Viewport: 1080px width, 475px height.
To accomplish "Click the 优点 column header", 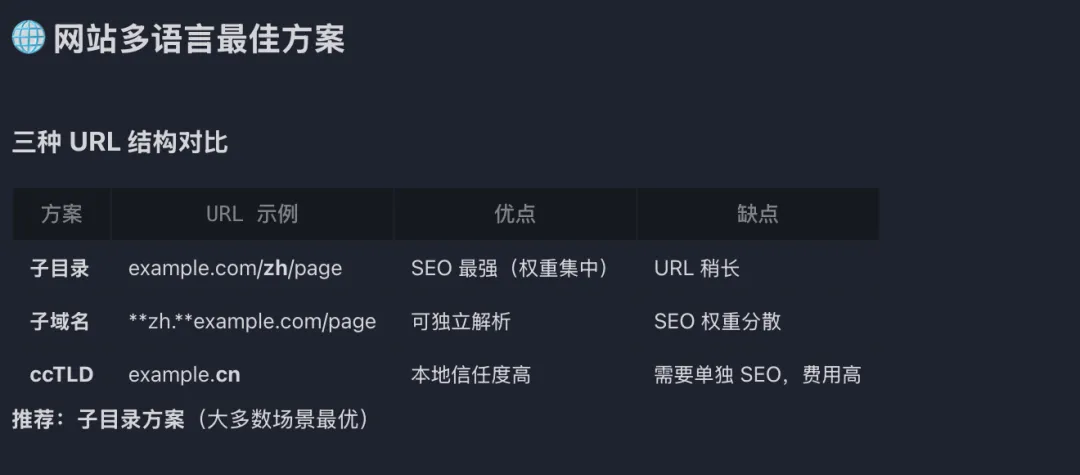I will coord(515,214).
